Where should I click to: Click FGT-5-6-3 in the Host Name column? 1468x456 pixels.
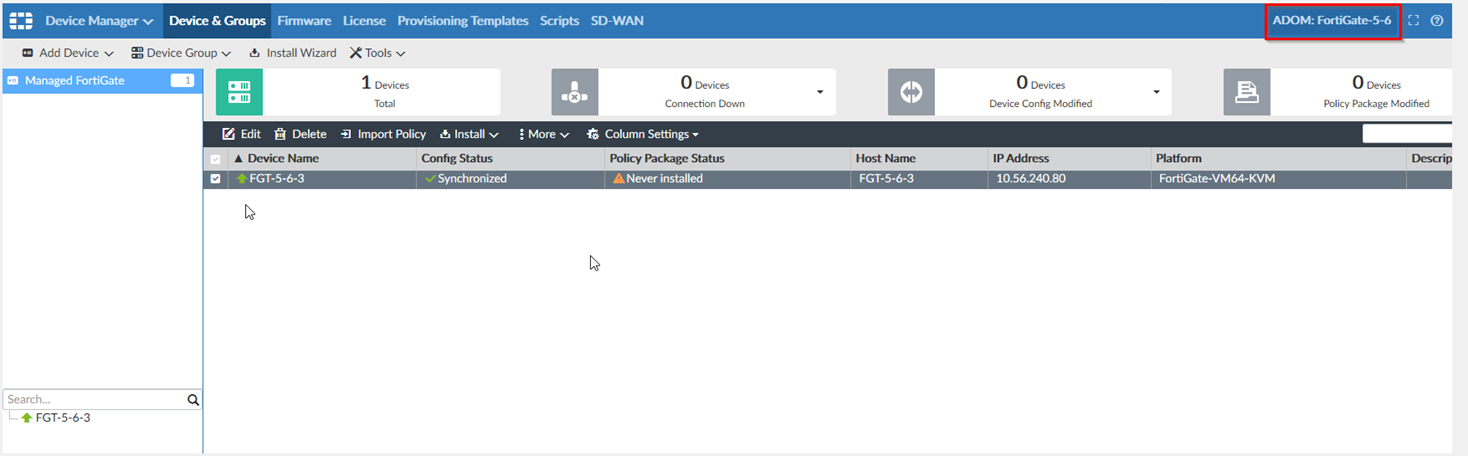pyautogui.click(x=886, y=179)
